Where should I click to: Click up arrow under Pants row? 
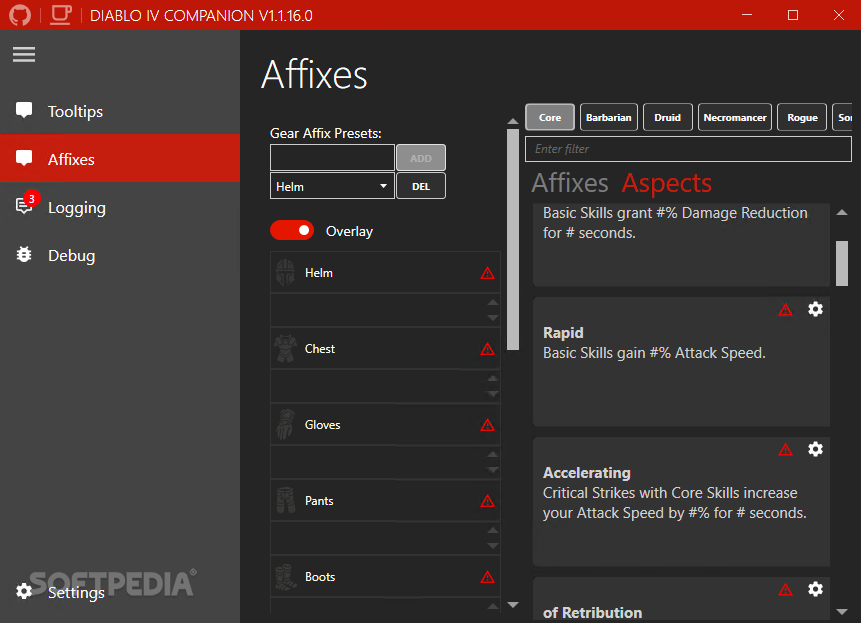tap(493, 530)
